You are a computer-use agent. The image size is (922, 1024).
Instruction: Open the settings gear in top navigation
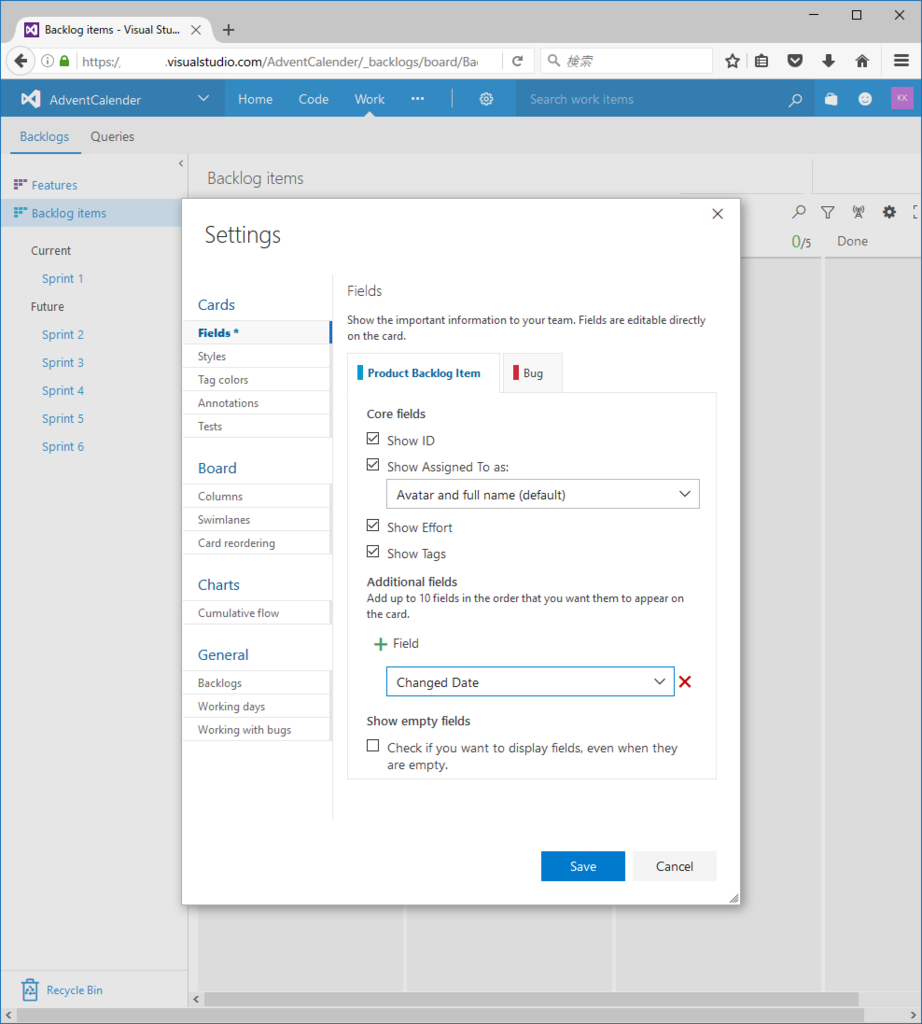point(486,99)
